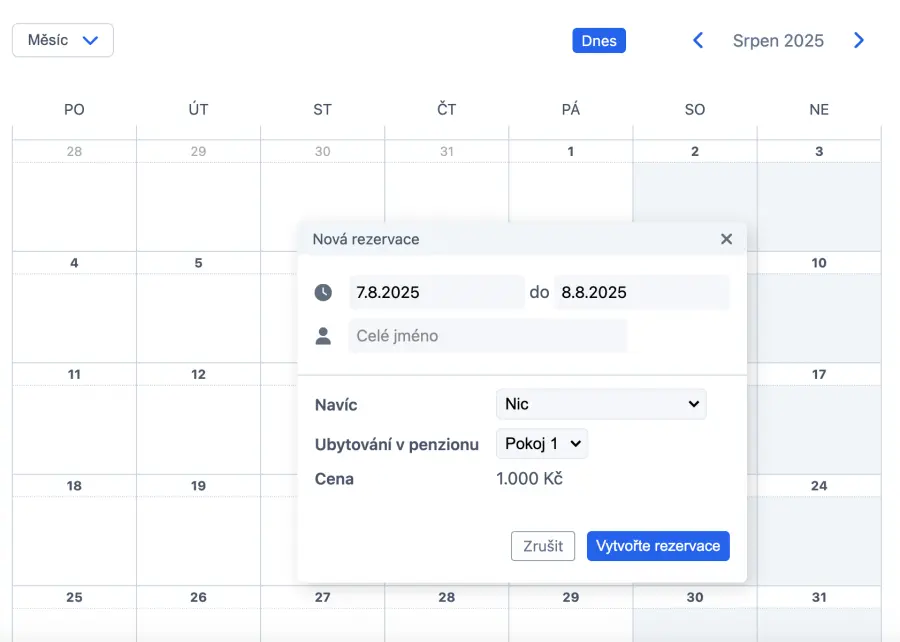
Task: Open the Měsíc view dropdown
Action: [x=63, y=41]
